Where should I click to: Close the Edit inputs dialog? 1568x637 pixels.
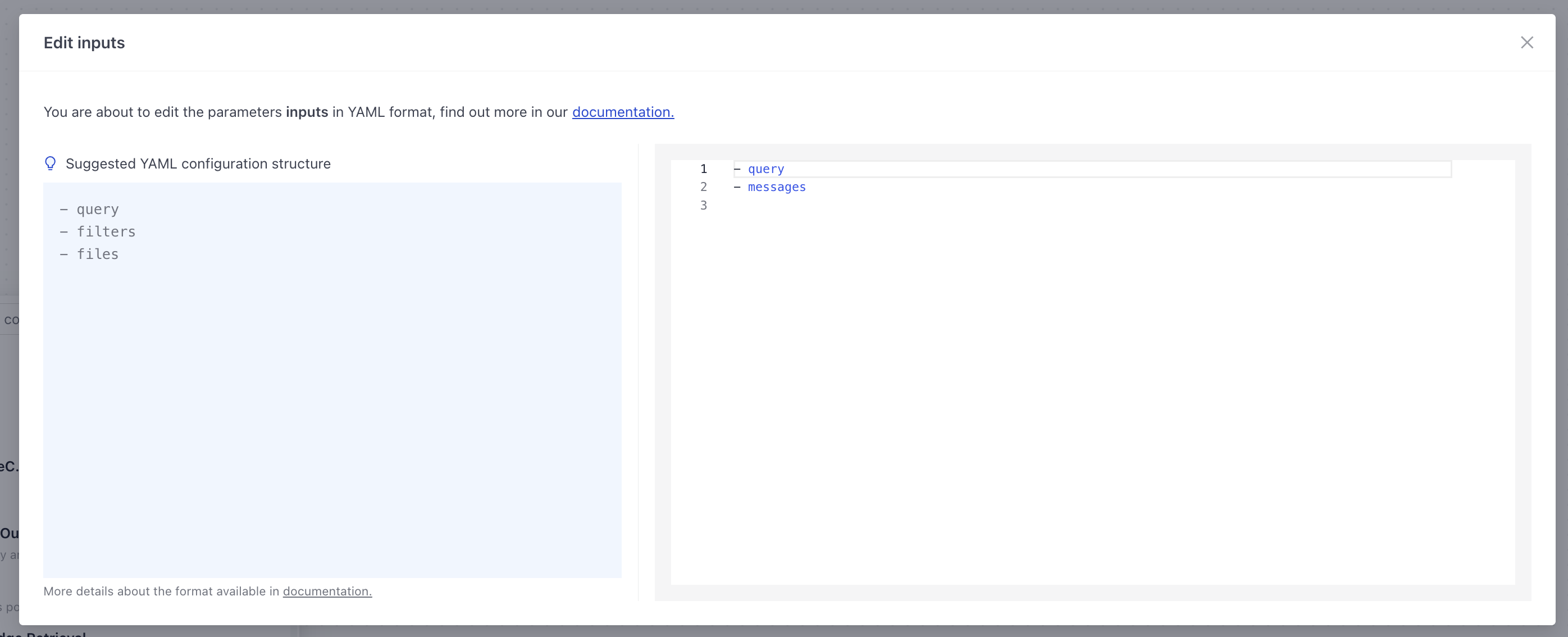[1526, 43]
